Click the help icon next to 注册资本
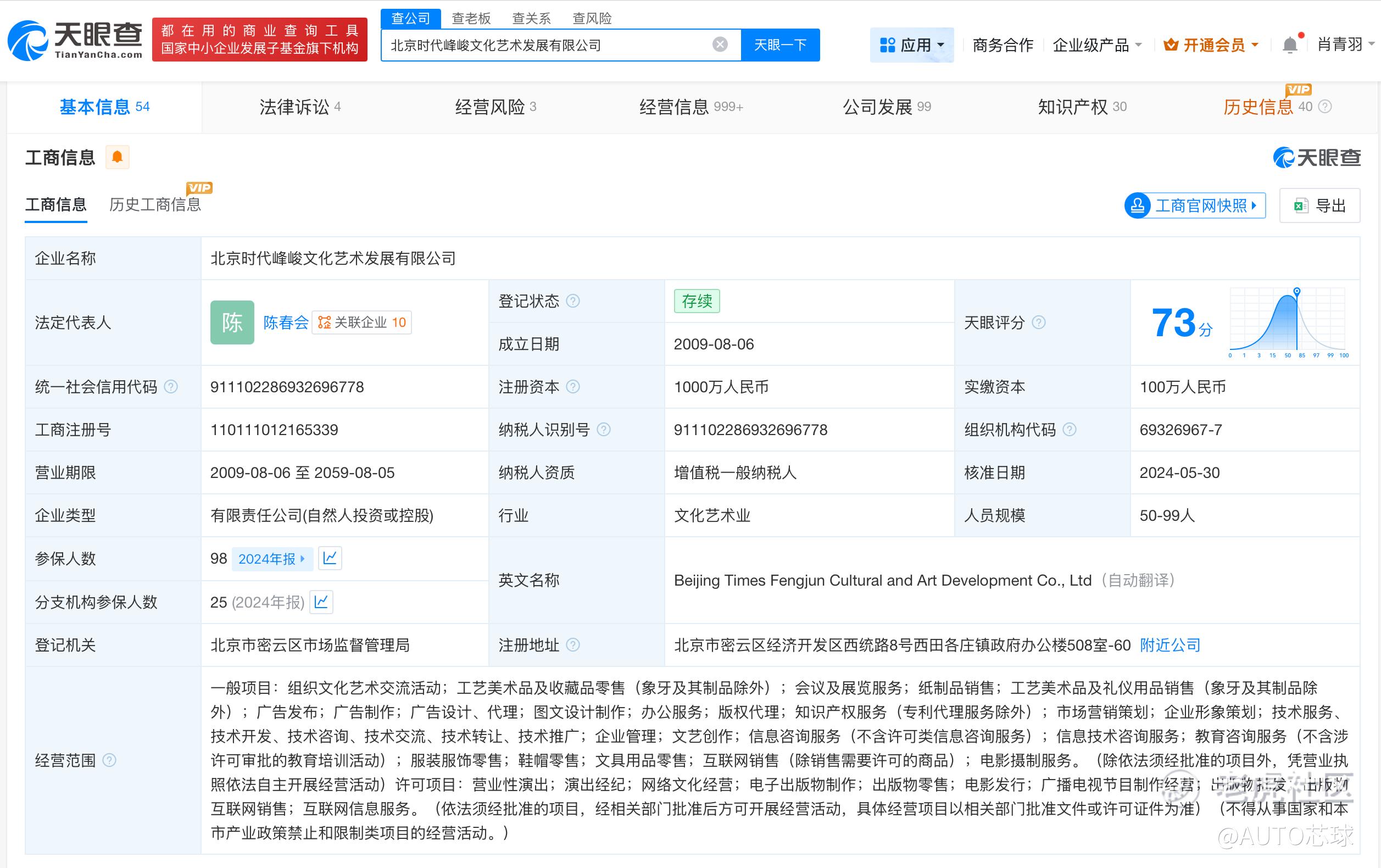The image size is (1381, 868). 572,387
